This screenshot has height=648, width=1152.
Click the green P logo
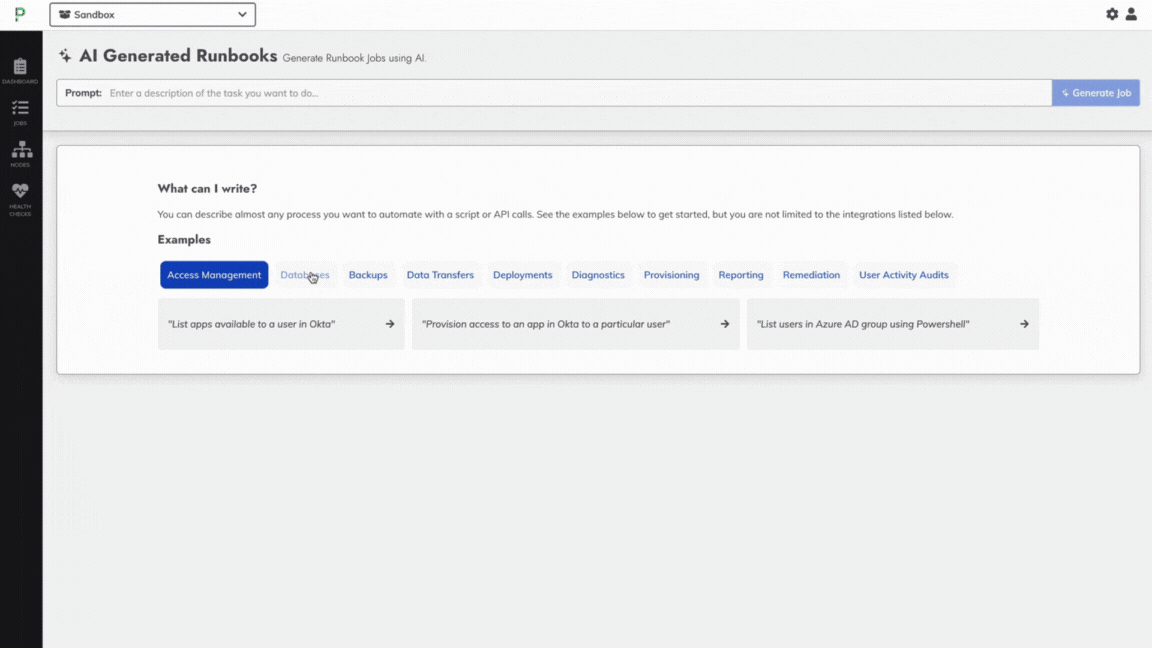20,15
